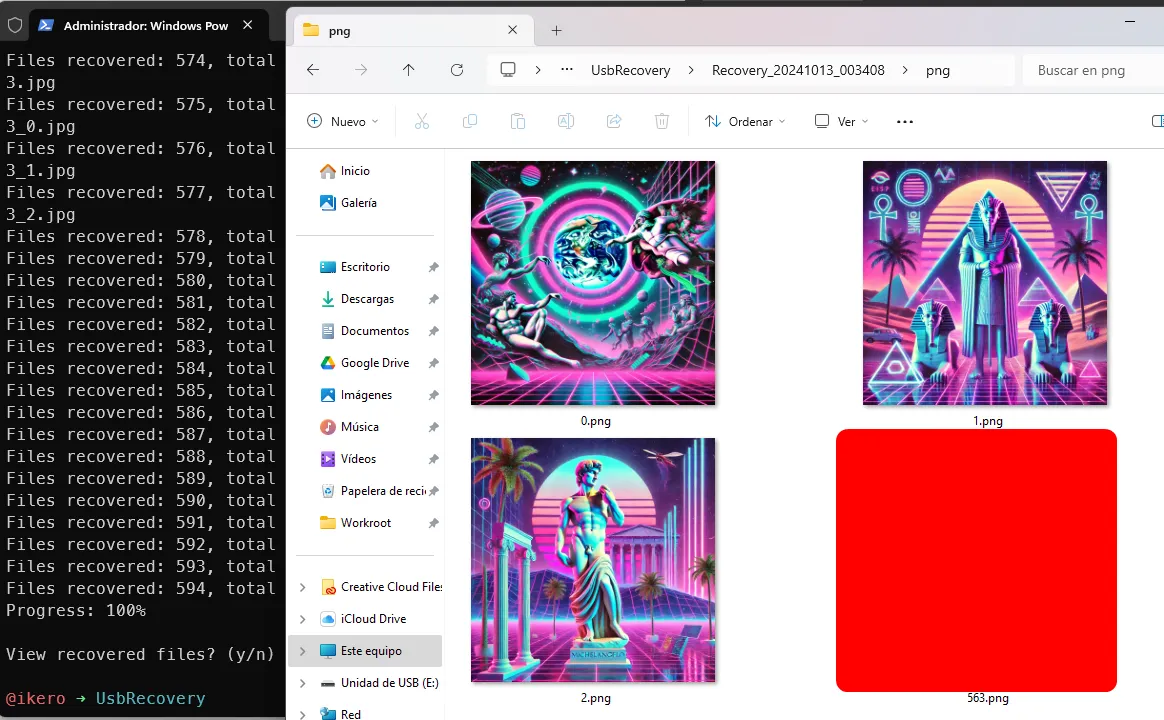Open the Ordenar sort dropdown
The height and width of the screenshot is (720, 1164).
click(745, 121)
